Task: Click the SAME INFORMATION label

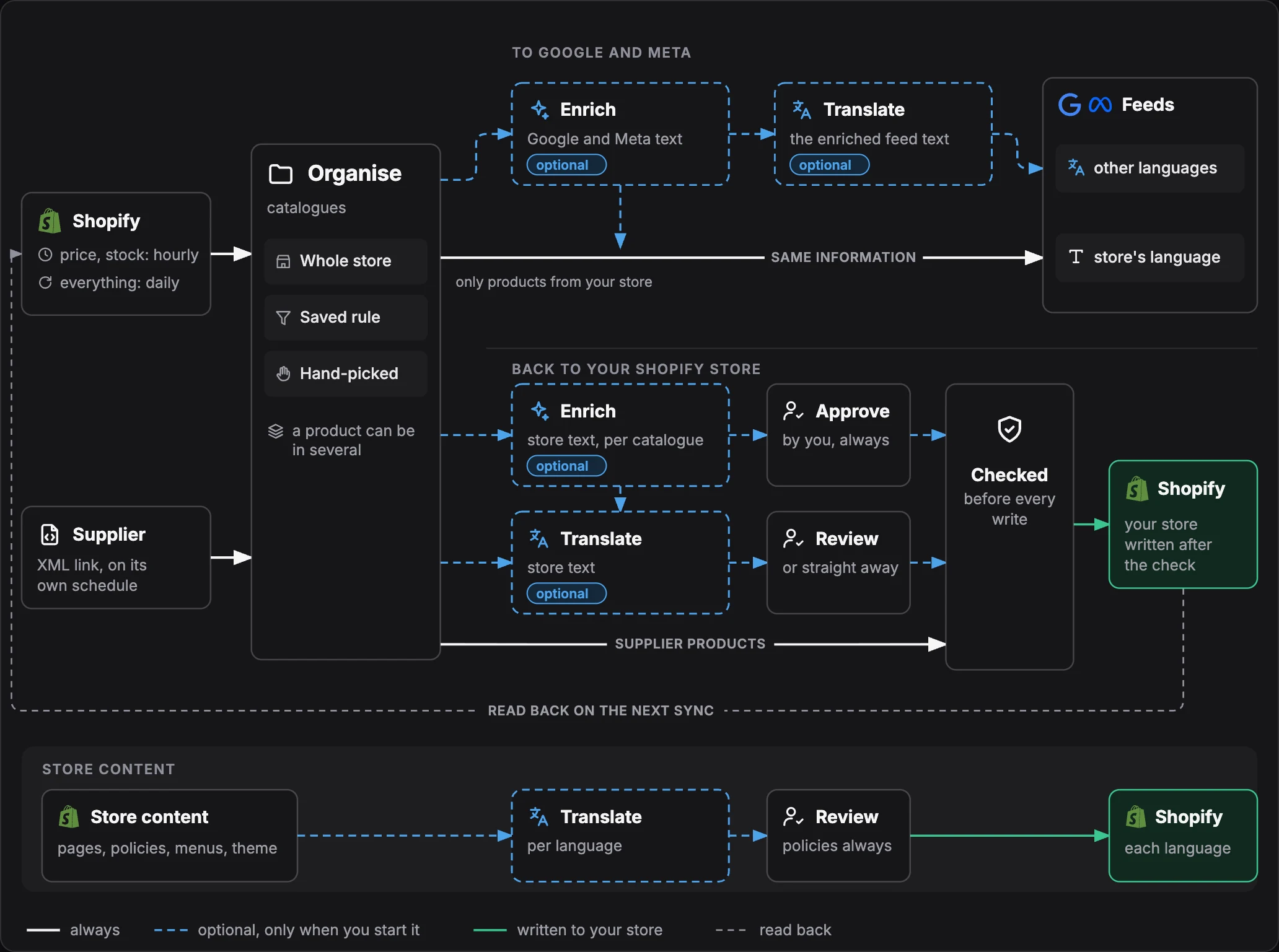Action: click(843, 257)
